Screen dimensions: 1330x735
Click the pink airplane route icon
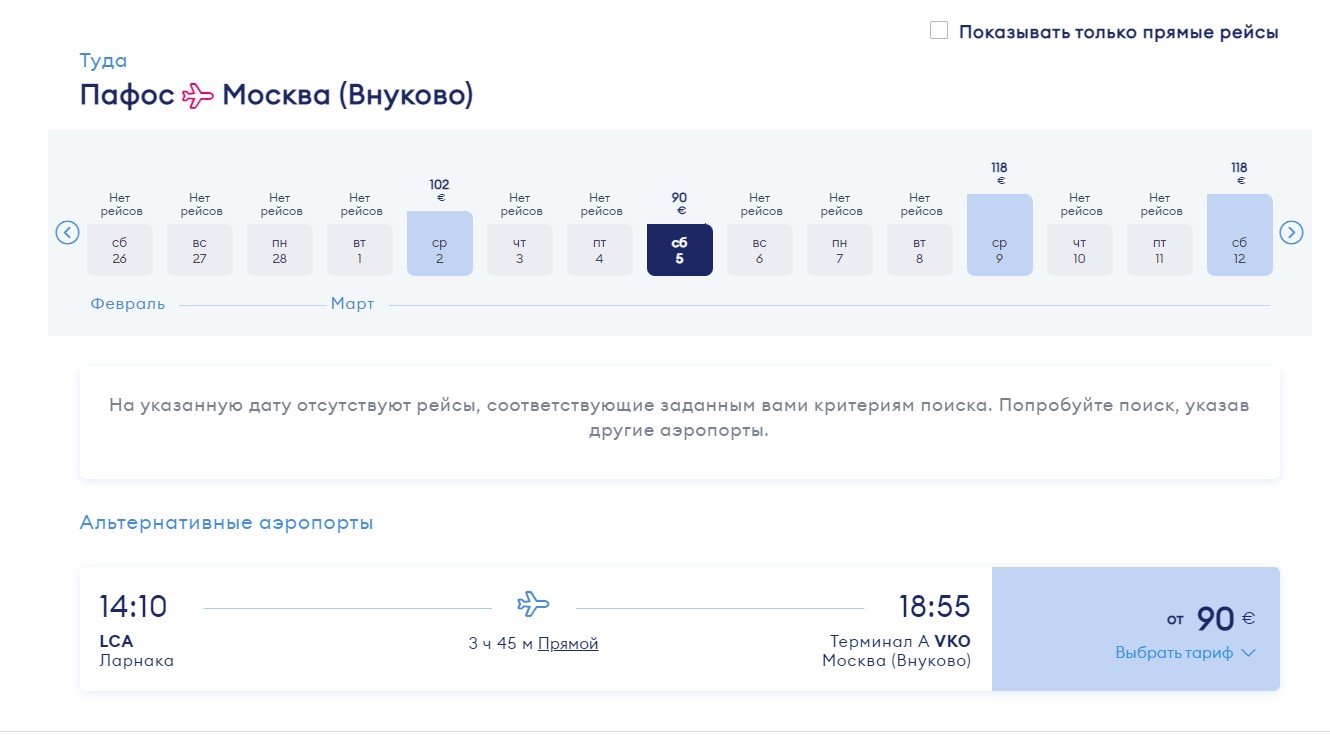tap(198, 96)
